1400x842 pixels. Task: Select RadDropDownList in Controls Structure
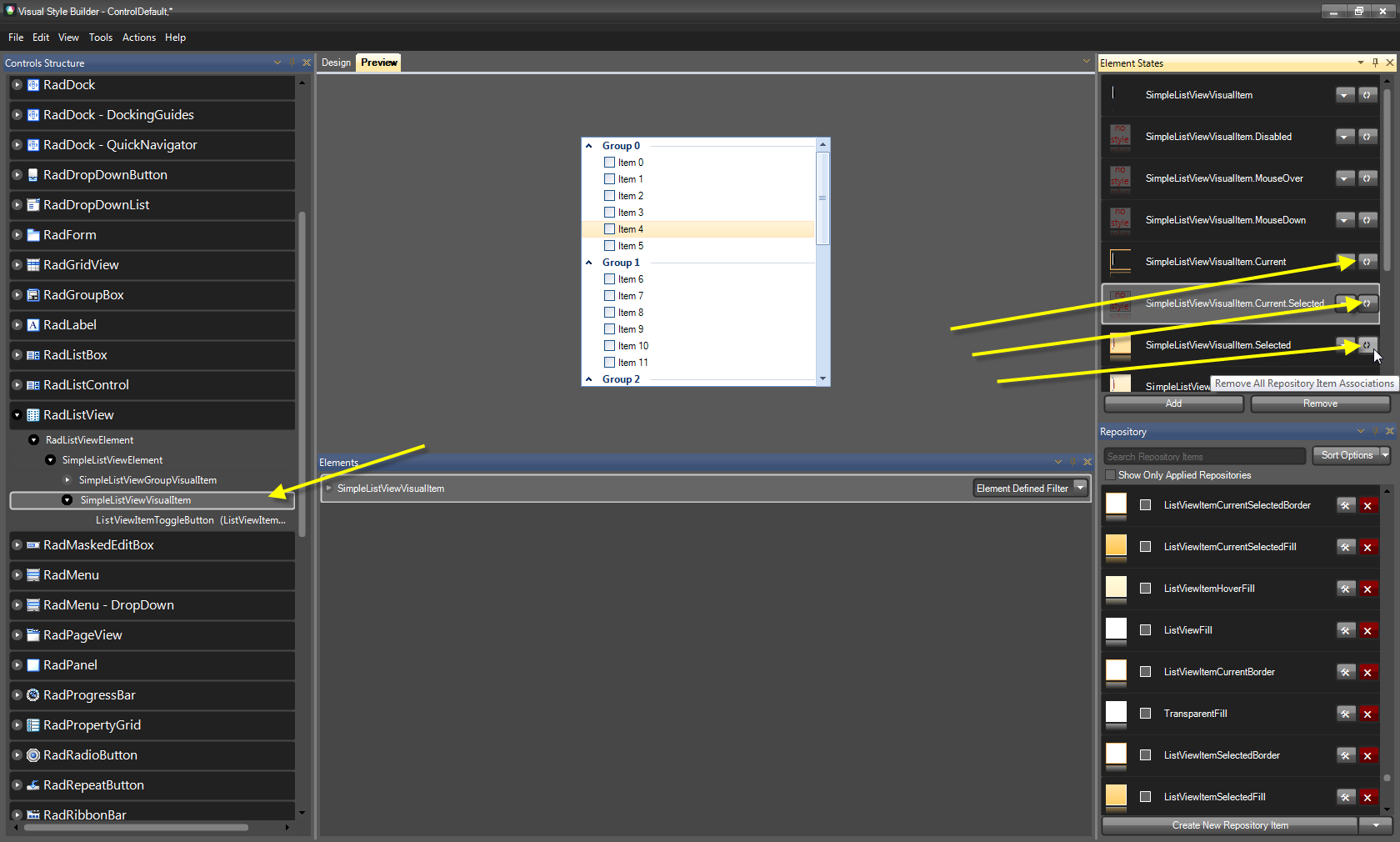(x=152, y=205)
